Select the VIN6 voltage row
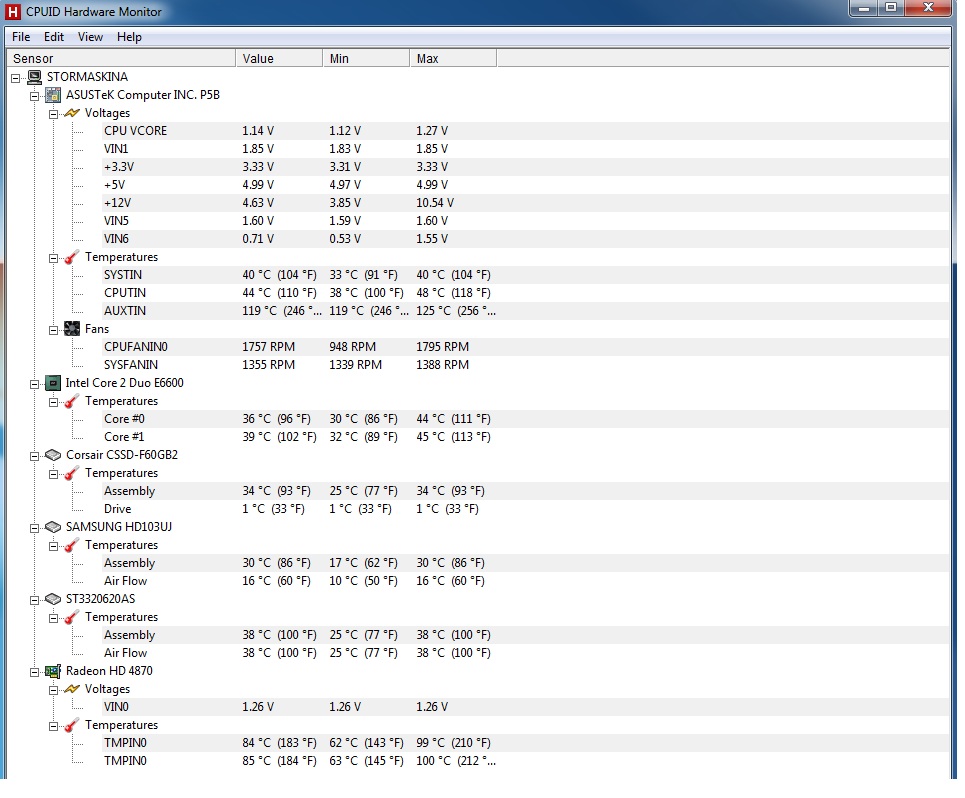965x798 pixels. point(526,239)
